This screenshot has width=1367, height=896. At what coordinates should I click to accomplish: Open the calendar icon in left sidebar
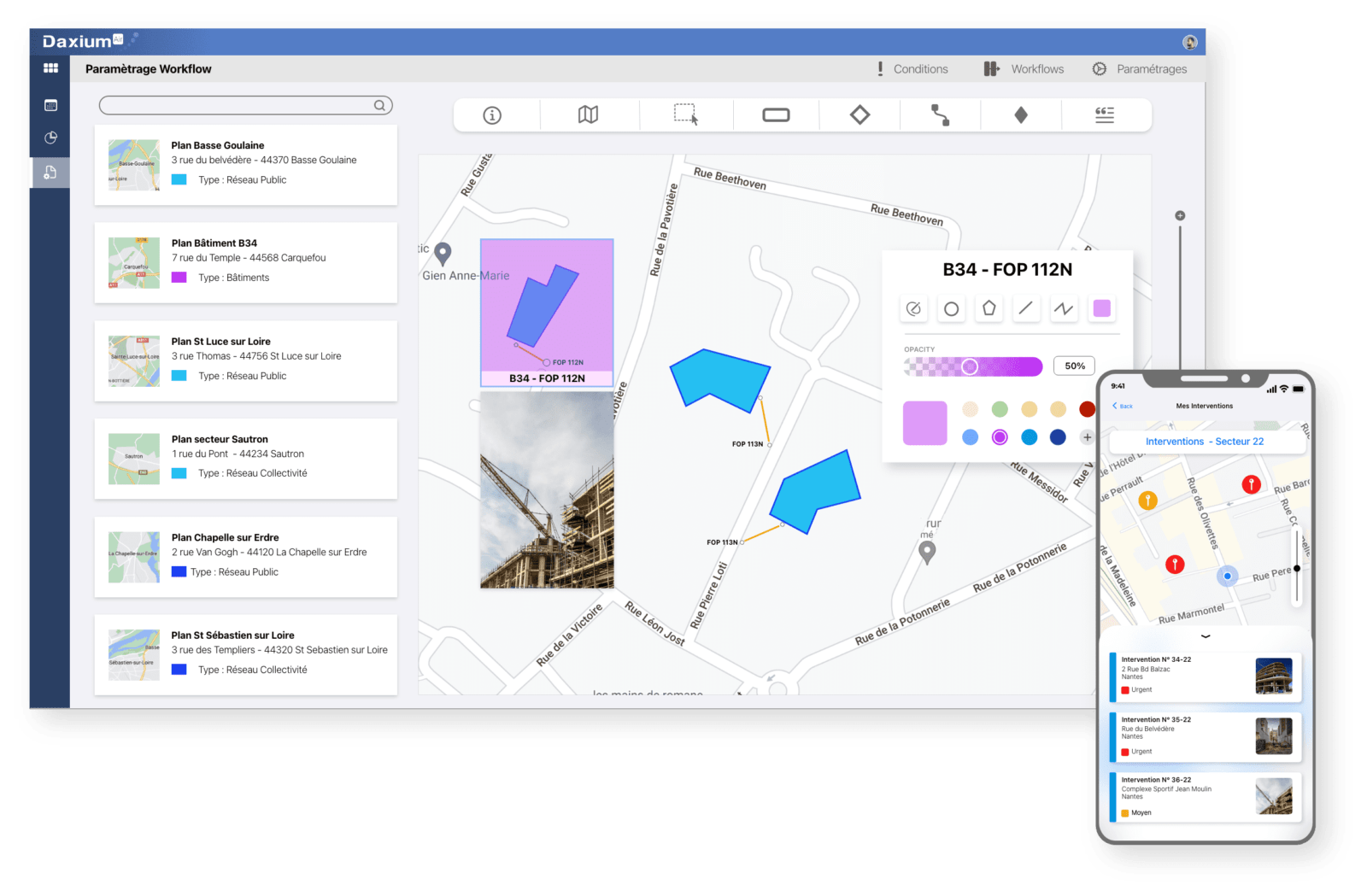pyautogui.click(x=50, y=105)
